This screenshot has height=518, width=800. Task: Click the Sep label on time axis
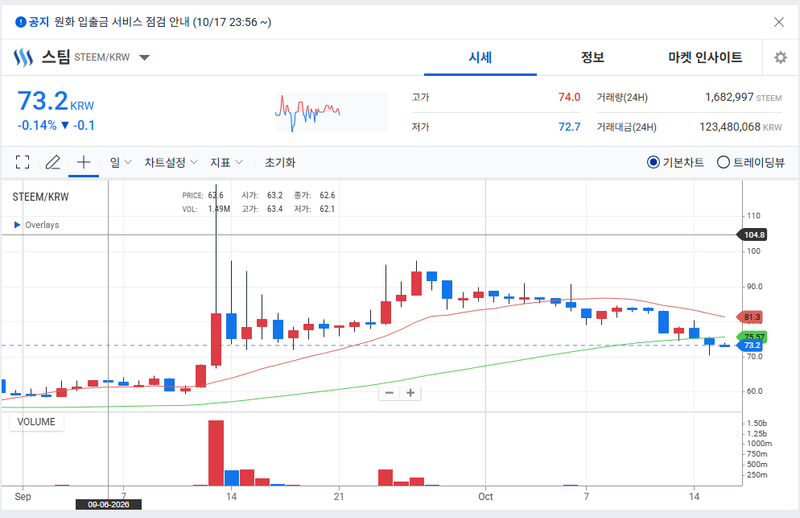23,497
